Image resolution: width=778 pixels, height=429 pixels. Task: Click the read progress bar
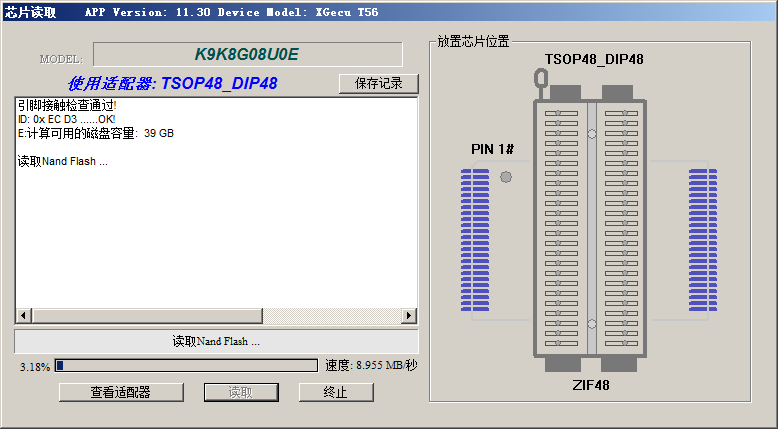tap(186, 366)
